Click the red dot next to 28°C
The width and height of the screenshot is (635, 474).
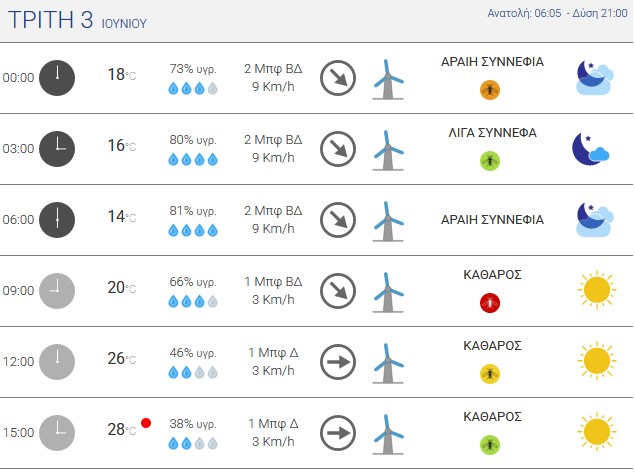tap(146, 423)
